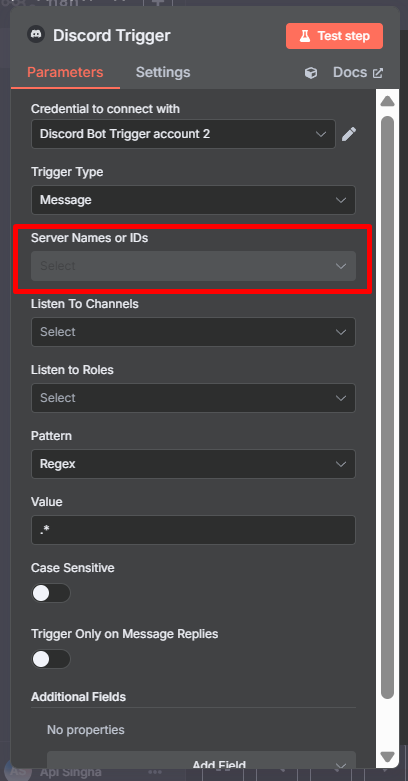Switch to the Settings tab
Image resolution: width=408 pixels, height=781 pixels.
coord(163,73)
